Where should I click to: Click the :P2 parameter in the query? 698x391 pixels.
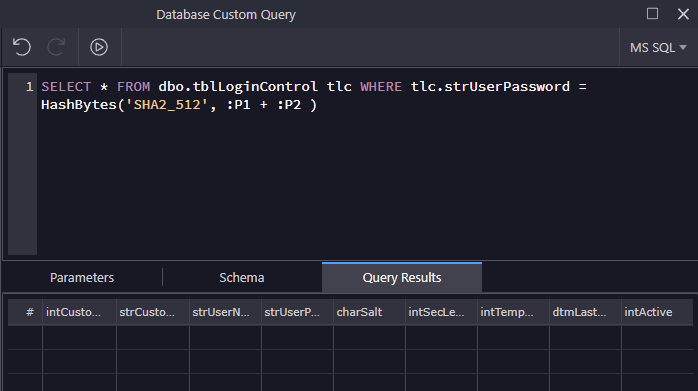tap(289, 105)
